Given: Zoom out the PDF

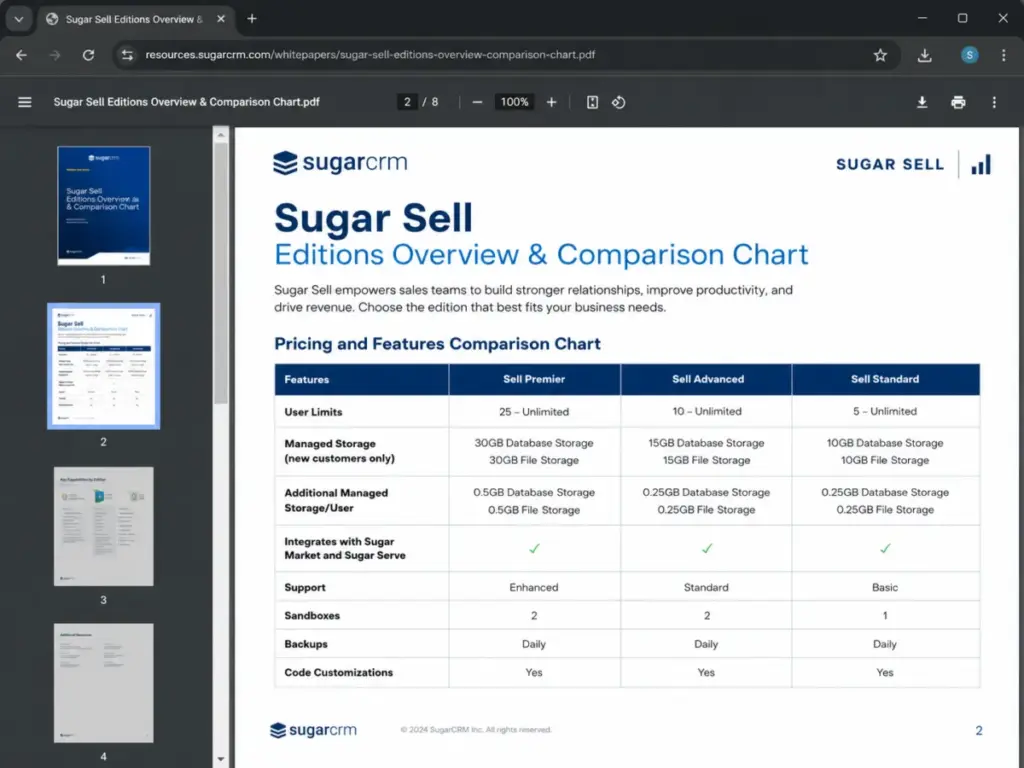Looking at the screenshot, I should pos(477,102).
